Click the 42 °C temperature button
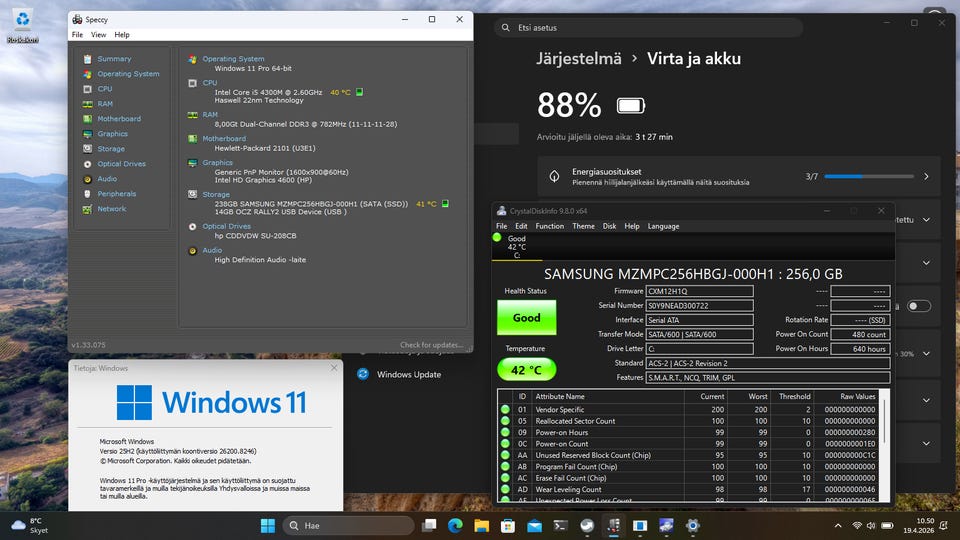The height and width of the screenshot is (540, 960). click(x=527, y=370)
